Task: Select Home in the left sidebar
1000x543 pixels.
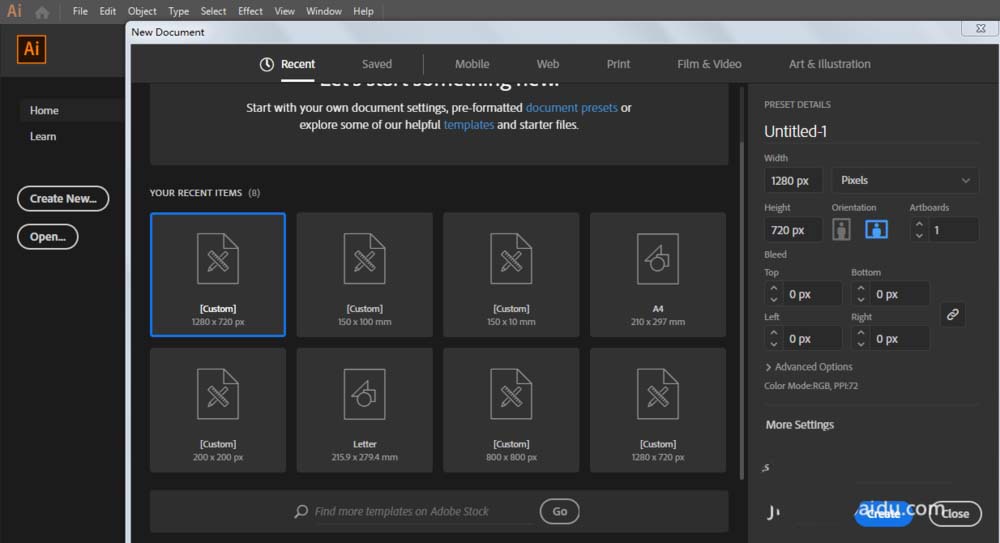Action: coord(44,110)
